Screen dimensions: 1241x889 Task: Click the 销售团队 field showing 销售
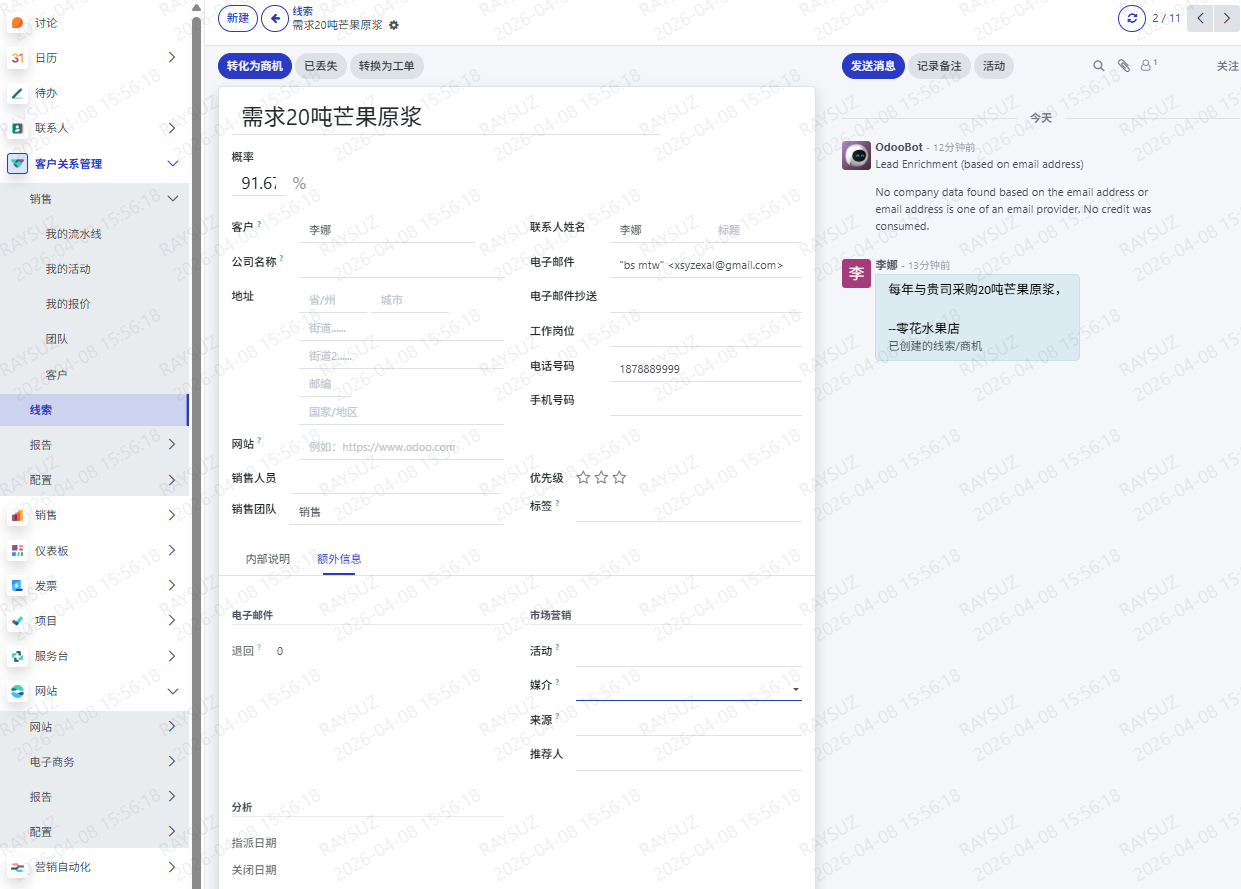pos(396,512)
